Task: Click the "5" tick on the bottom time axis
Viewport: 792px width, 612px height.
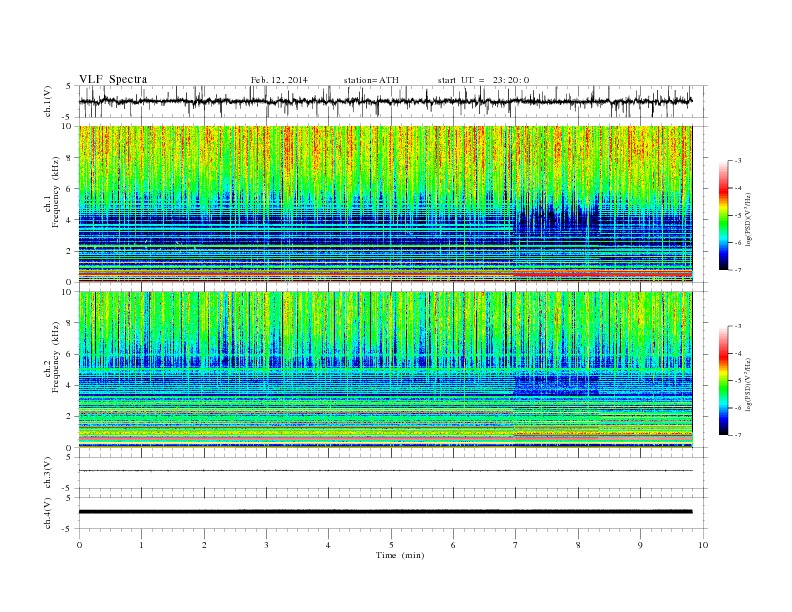Action: coord(391,545)
